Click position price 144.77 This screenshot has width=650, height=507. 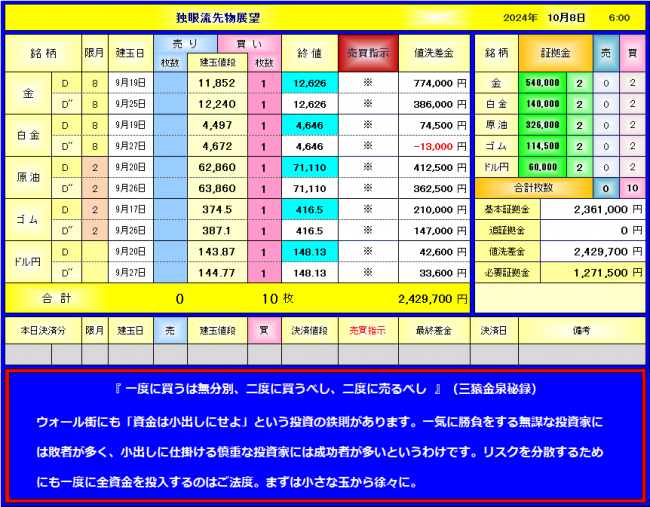point(217,273)
